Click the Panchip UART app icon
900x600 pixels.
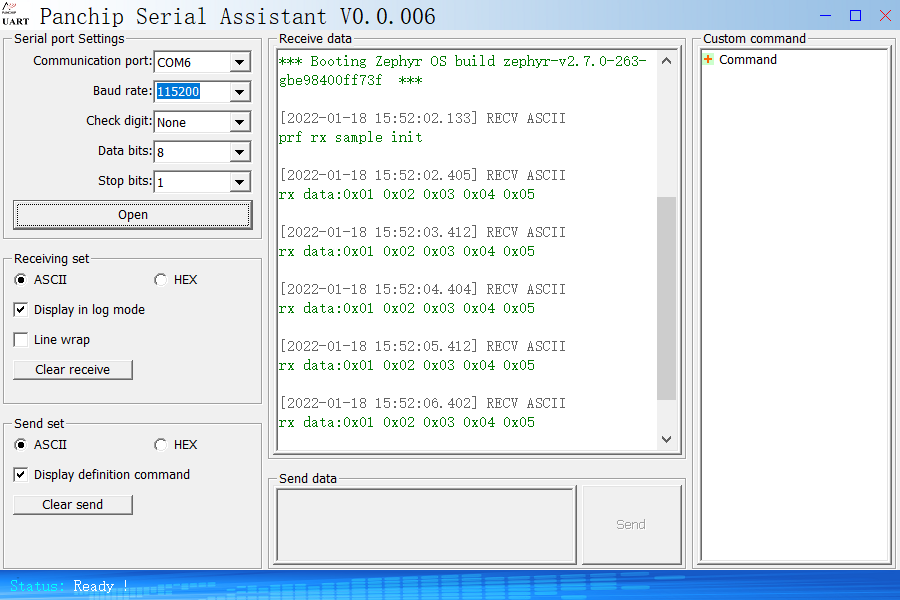(15, 14)
